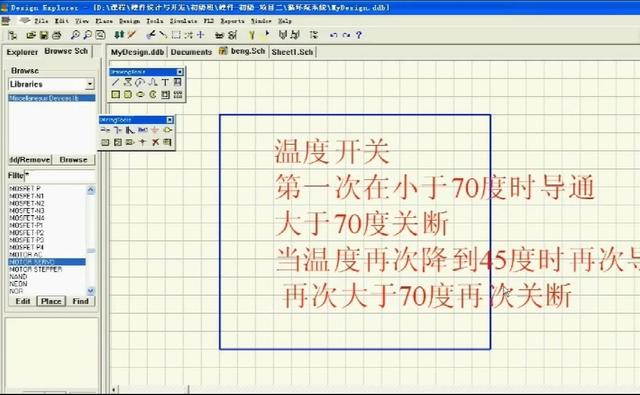Select the Text Frame drawing tool

coord(178,82)
